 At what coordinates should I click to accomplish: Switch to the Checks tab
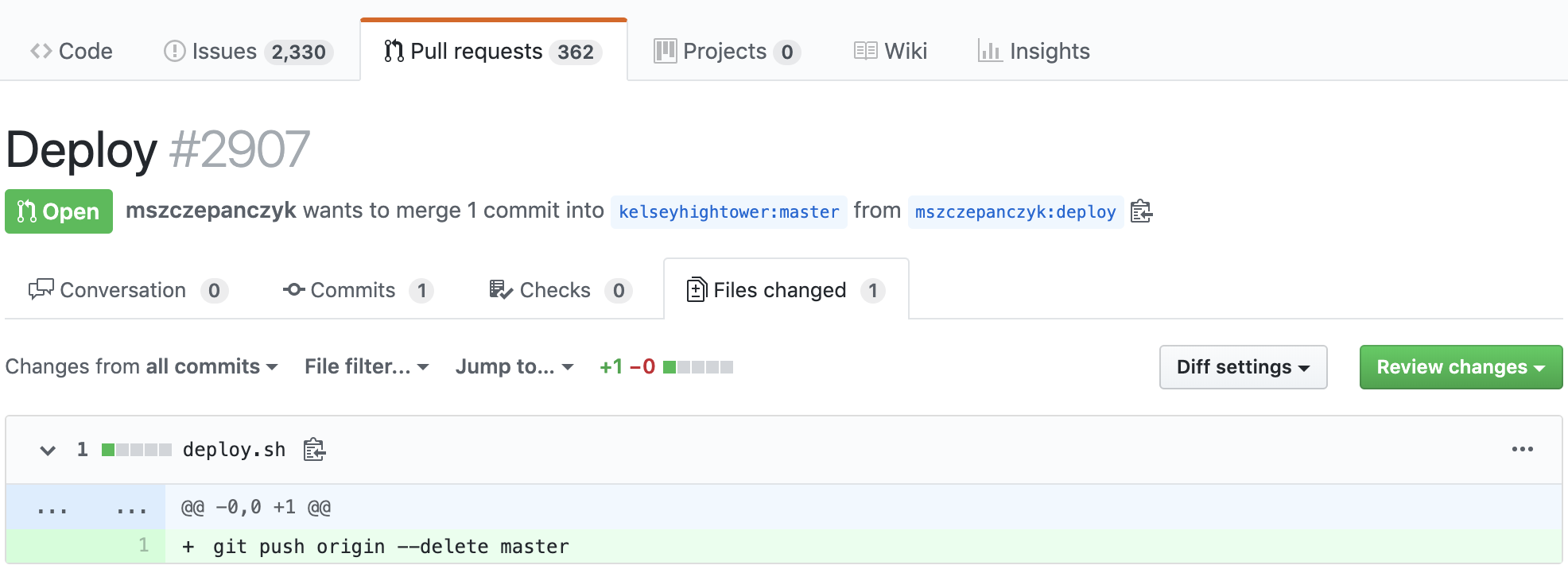pyautogui.click(x=561, y=290)
